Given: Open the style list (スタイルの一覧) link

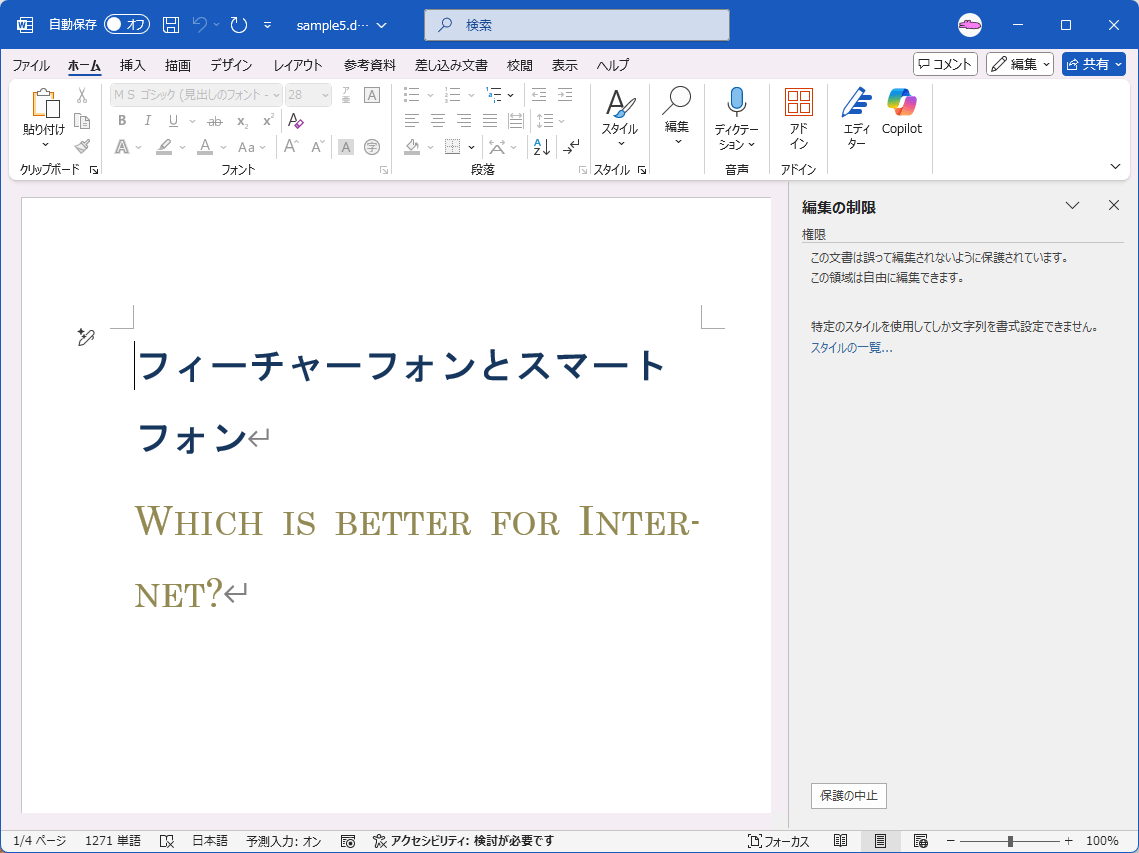Looking at the screenshot, I should (x=850, y=348).
